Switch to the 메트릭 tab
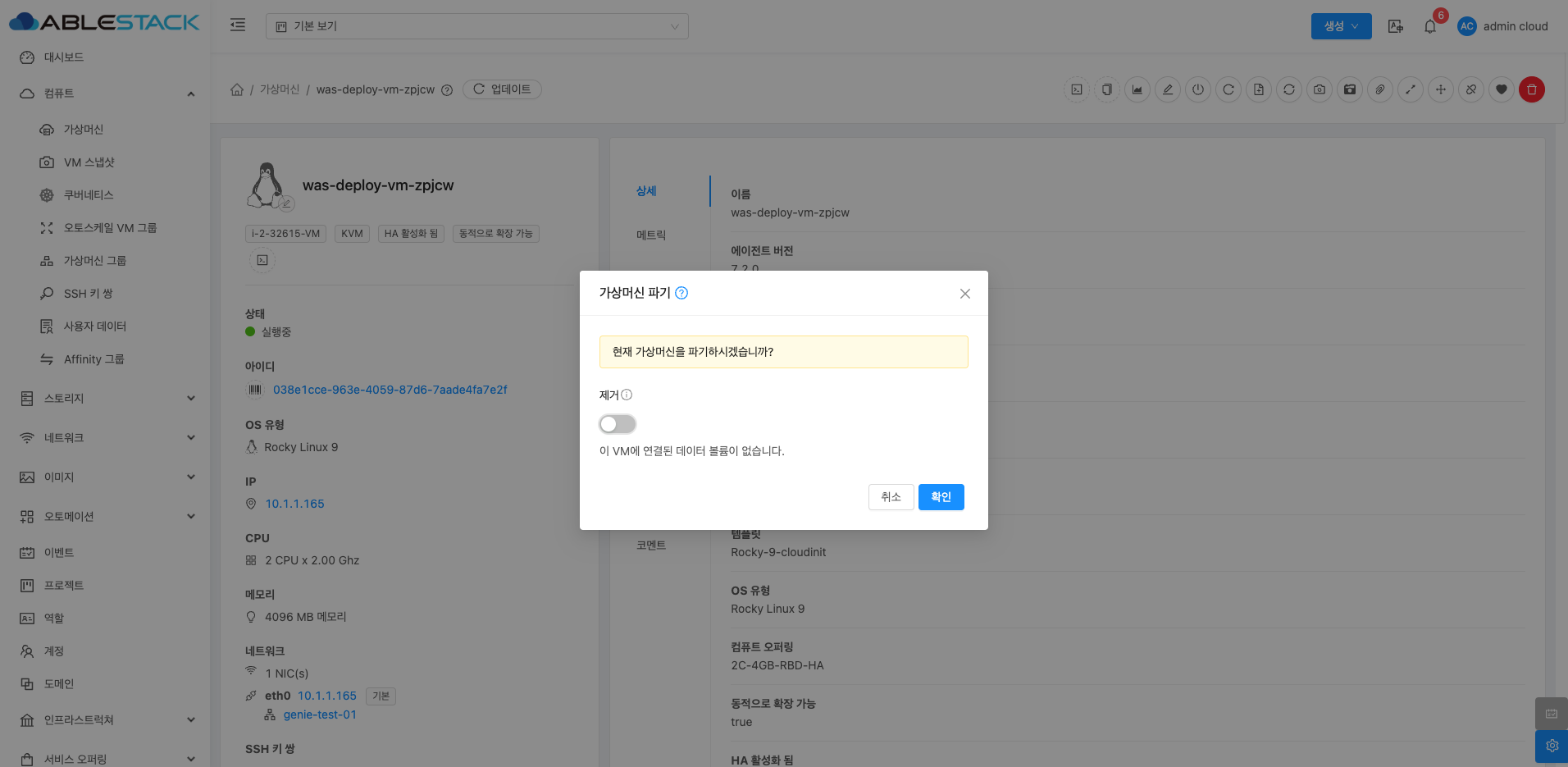The width and height of the screenshot is (1568, 767). pos(651,235)
